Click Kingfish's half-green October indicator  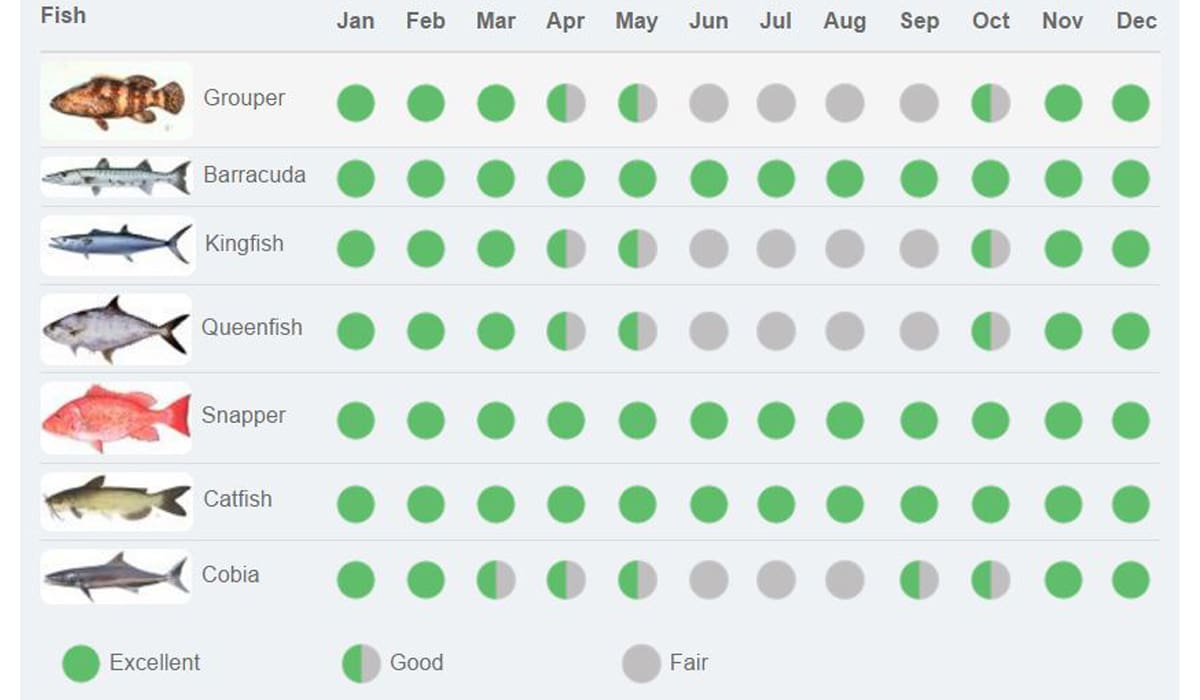tap(990, 249)
